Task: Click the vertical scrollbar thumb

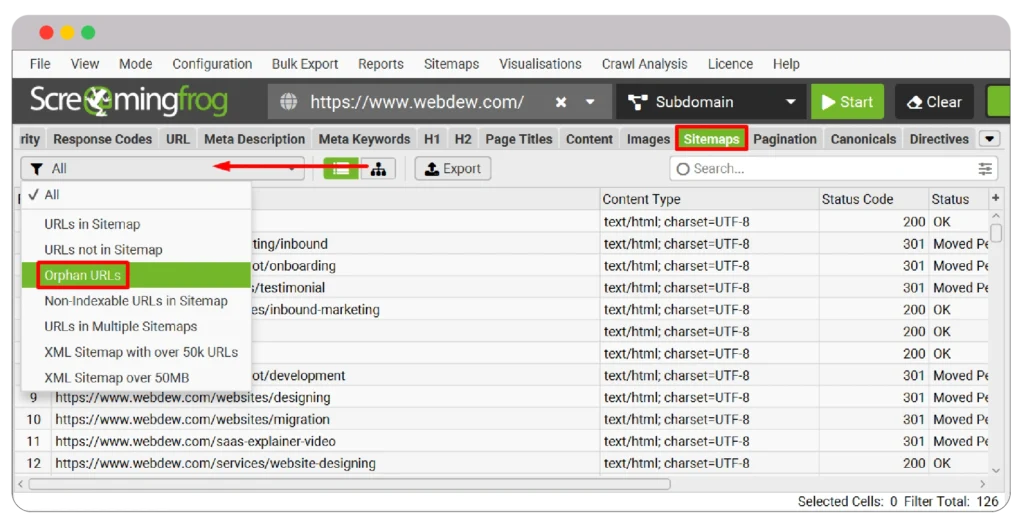Action: [996, 233]
